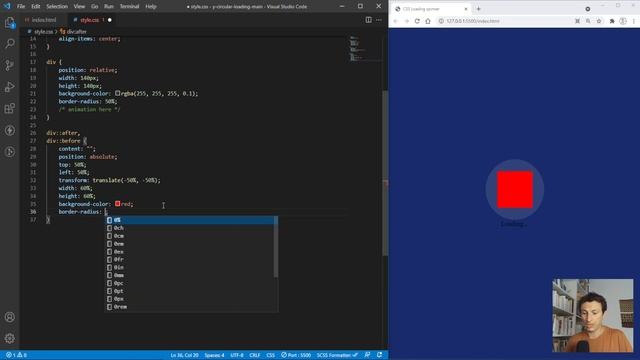640x360 pixels.
Task: Open errors and warnings in status bar
Action: point(16,355)
